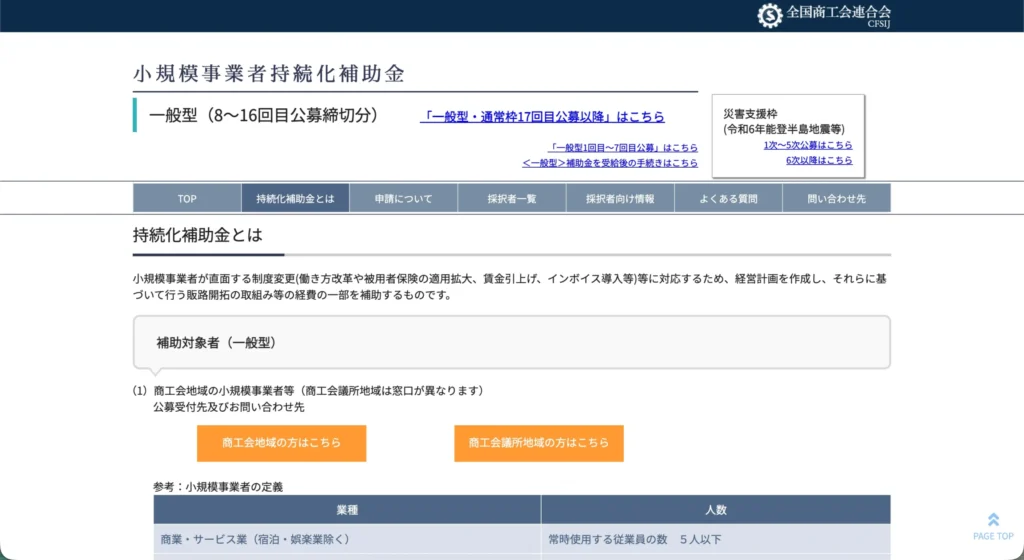This screenshot has width=1024, height=560.
Task: Open the 採択者向け情報 tab
Action: 620,199
